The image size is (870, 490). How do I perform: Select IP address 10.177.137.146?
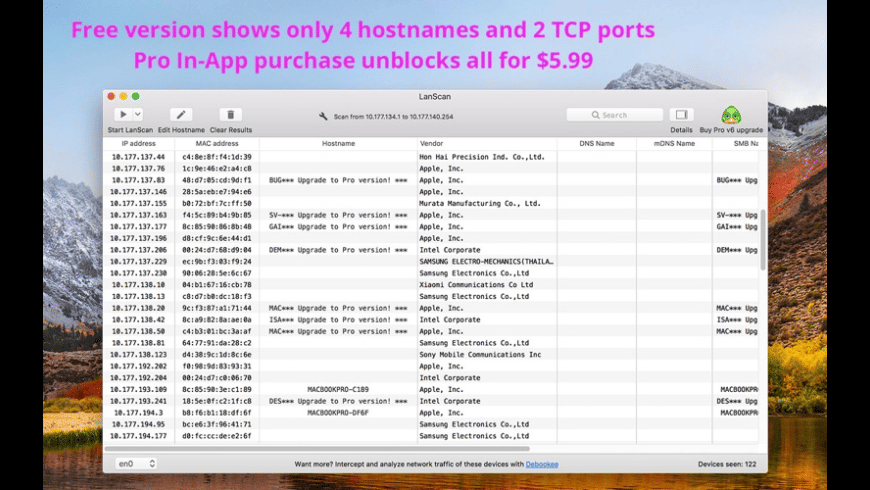point(138,192)
